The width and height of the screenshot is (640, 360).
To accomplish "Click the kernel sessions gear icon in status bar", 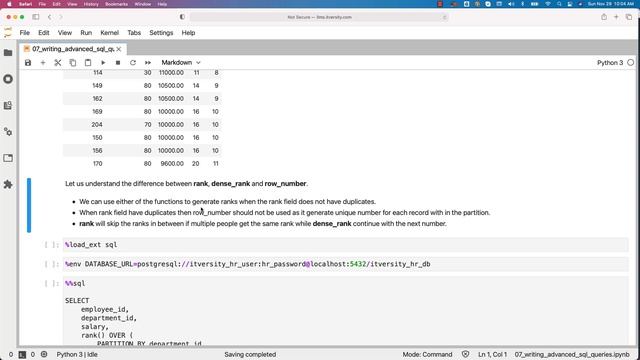I will coord(44,354).
